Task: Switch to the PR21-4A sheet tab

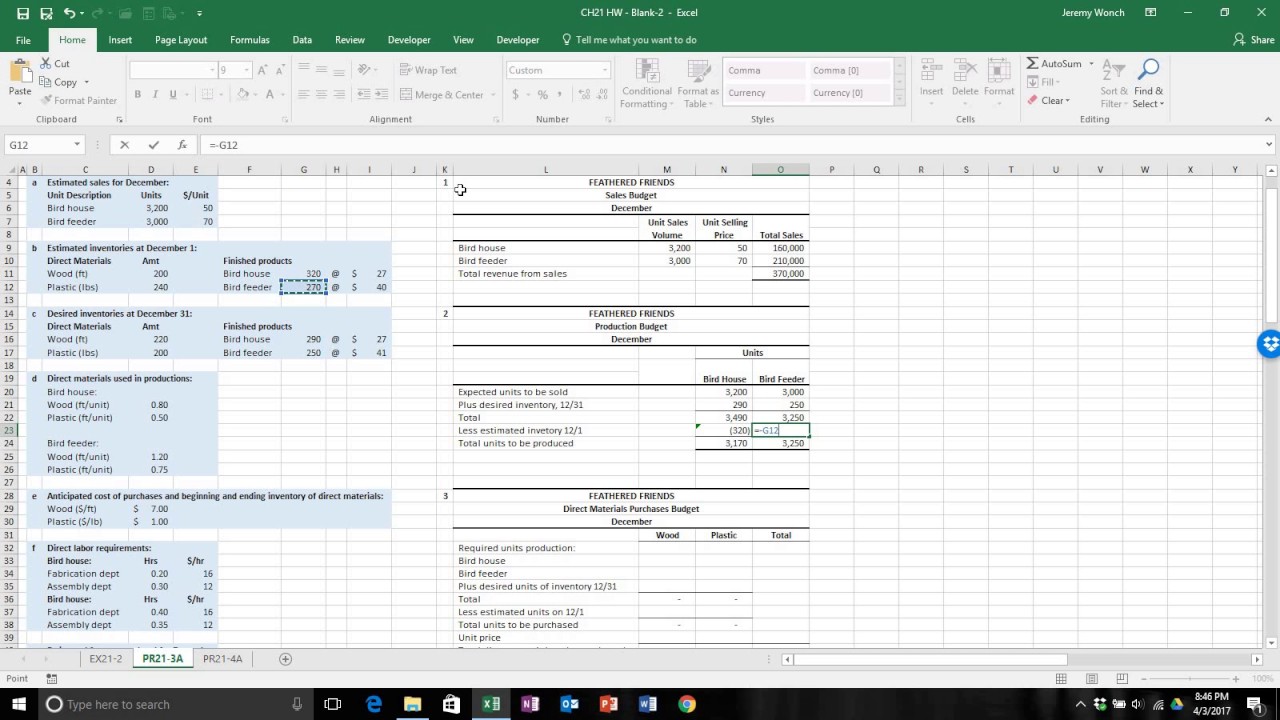Action: pos(222,659)
